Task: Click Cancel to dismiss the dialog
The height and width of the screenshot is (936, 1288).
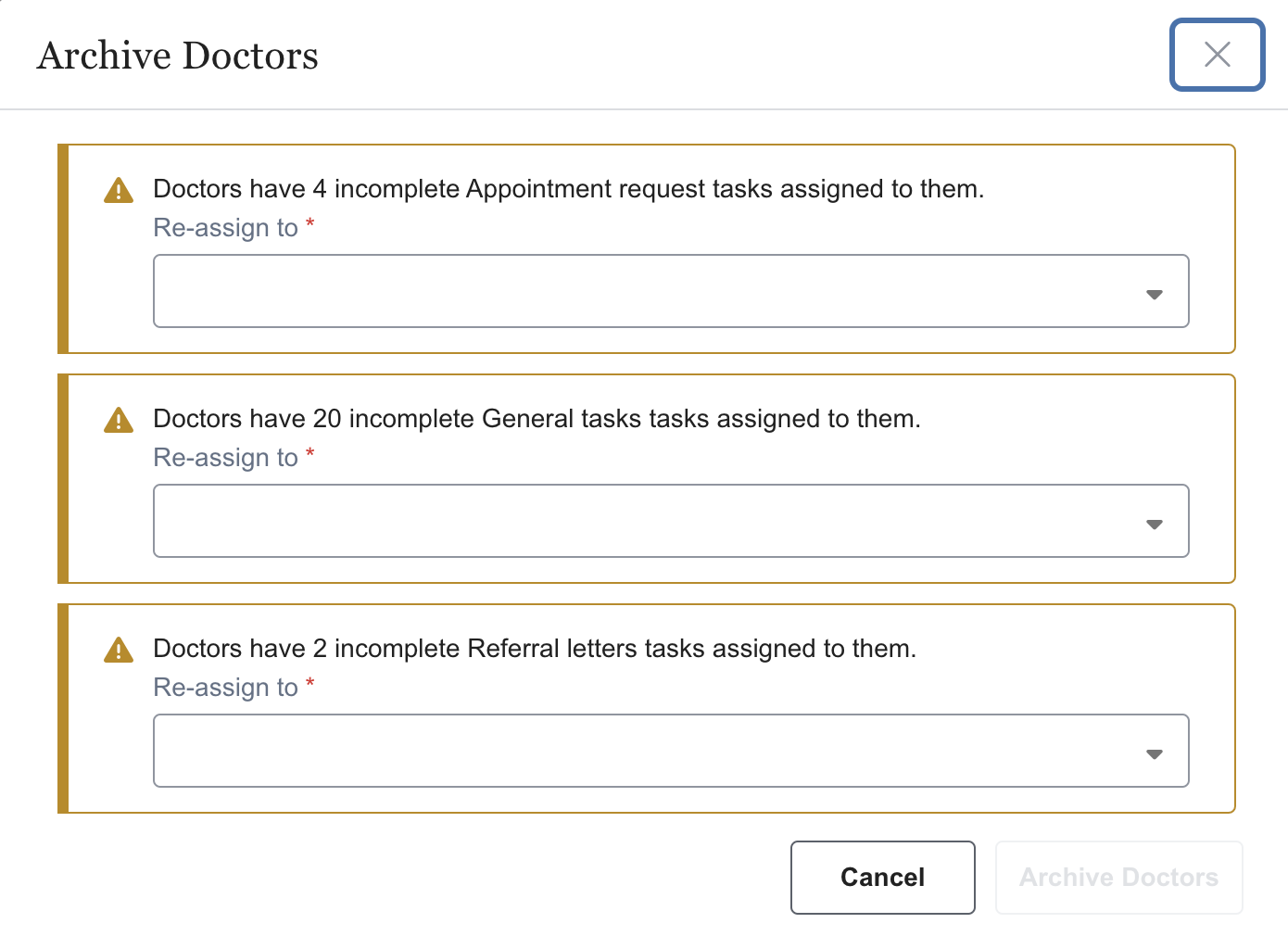Action: (882, 877)
